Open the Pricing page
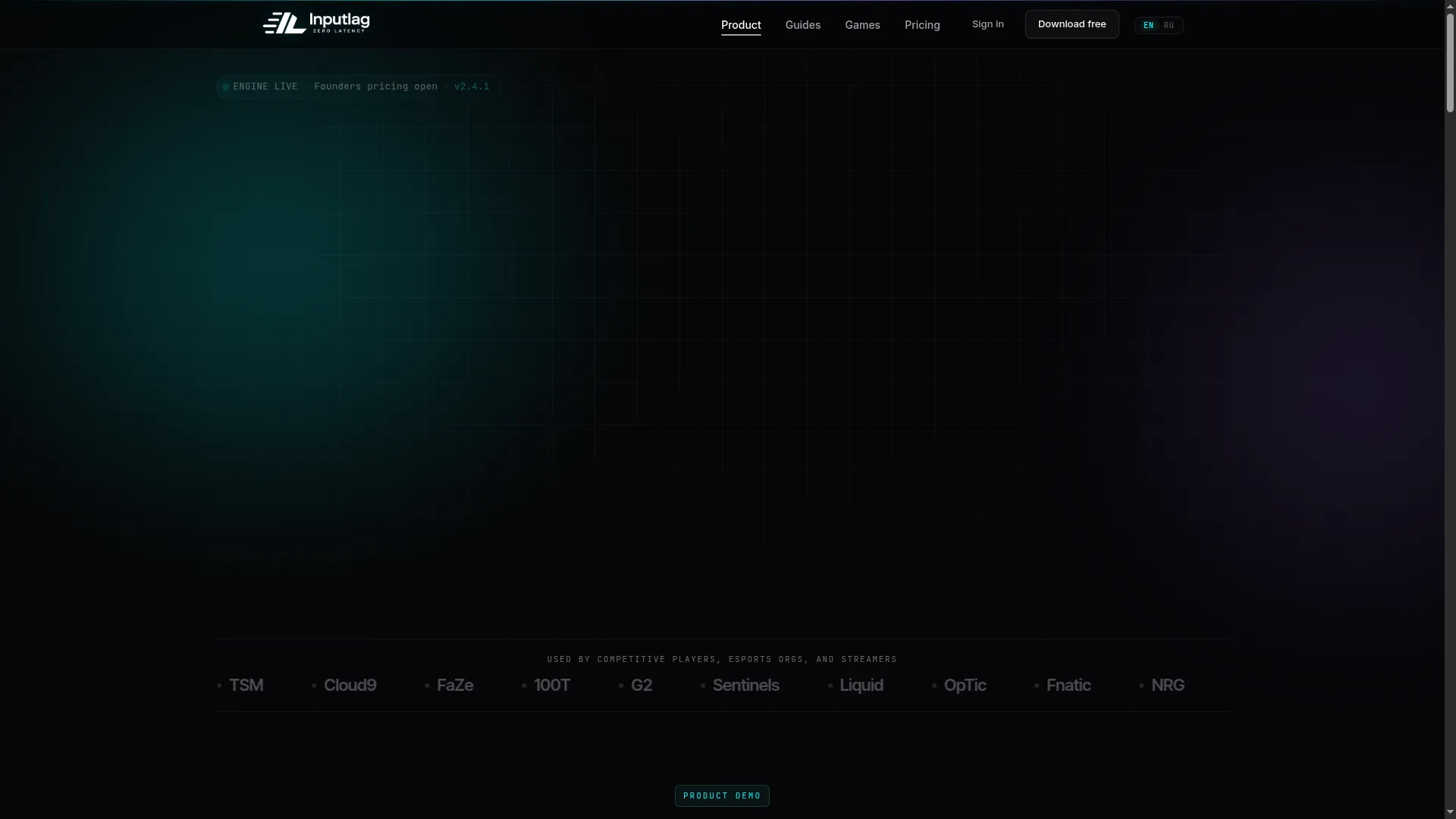Image resolution: width=1456 pixels, height=819 pixels. [x=922, y=25]
